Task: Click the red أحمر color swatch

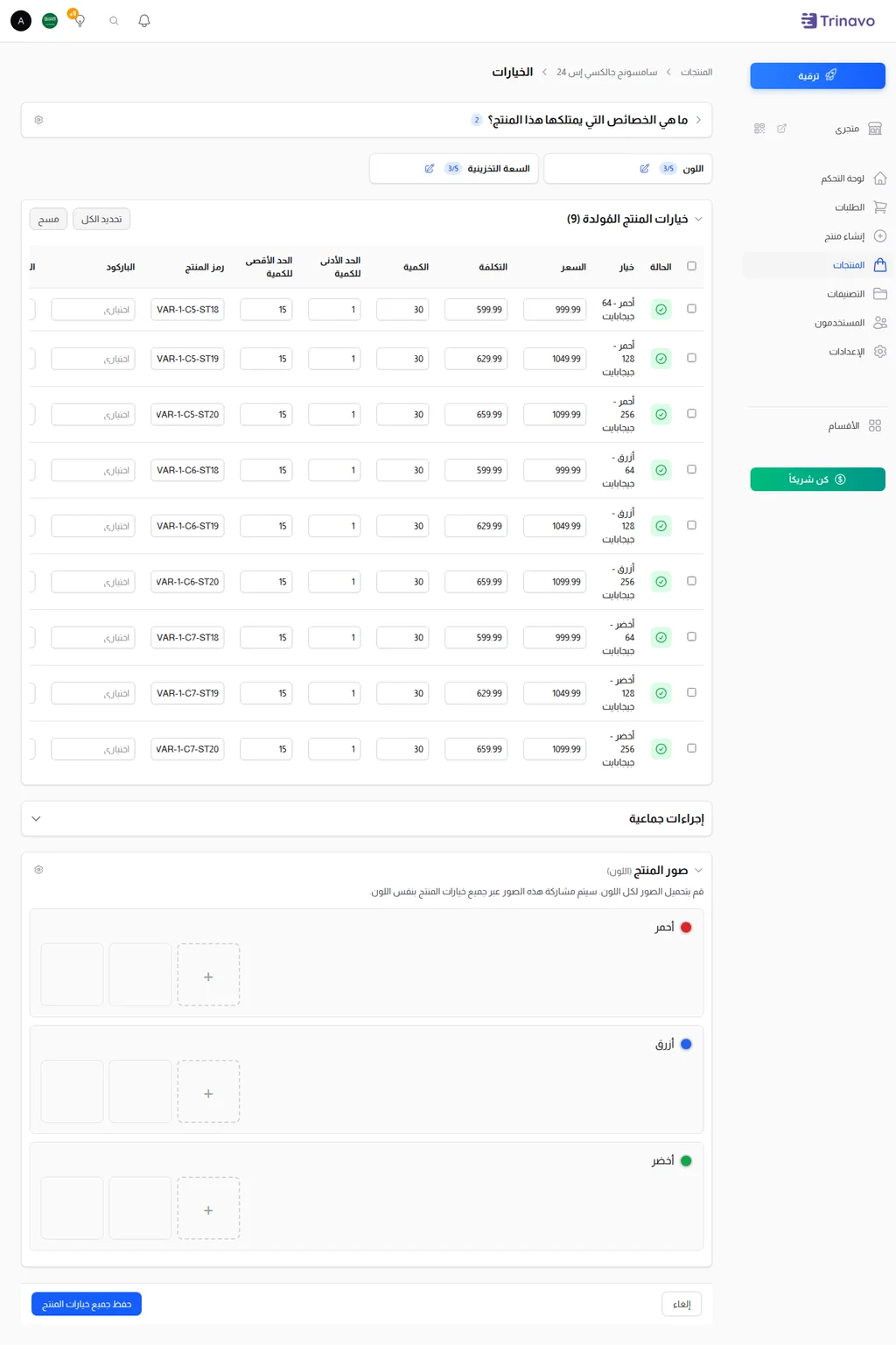Action: click(x=686, y=928)
